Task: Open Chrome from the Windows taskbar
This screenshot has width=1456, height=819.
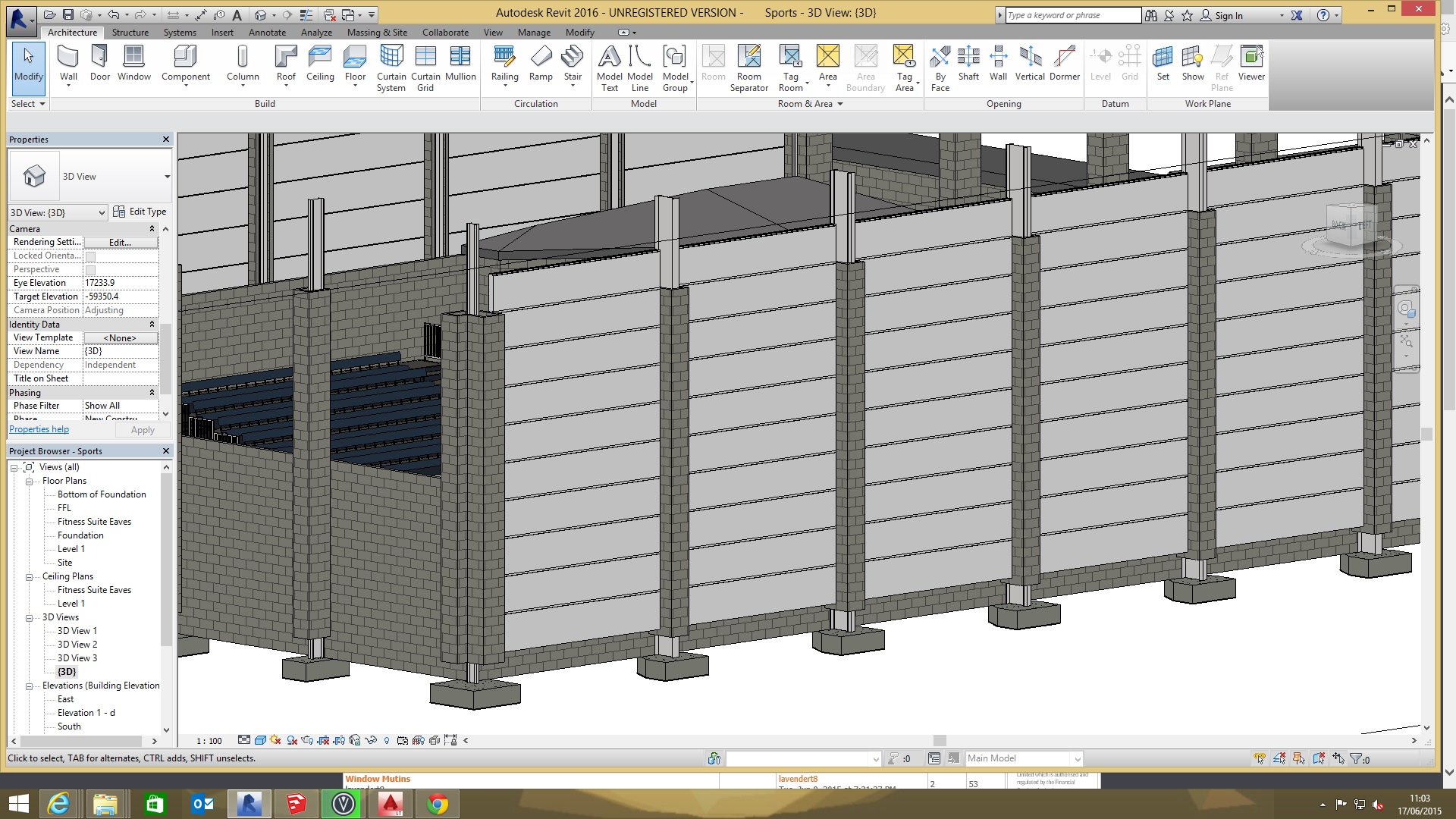Action: 438,804
